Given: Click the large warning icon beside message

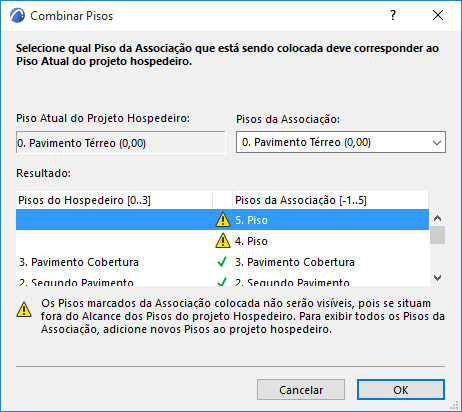Looking at the screenshot, I should [x=24, y=310].
